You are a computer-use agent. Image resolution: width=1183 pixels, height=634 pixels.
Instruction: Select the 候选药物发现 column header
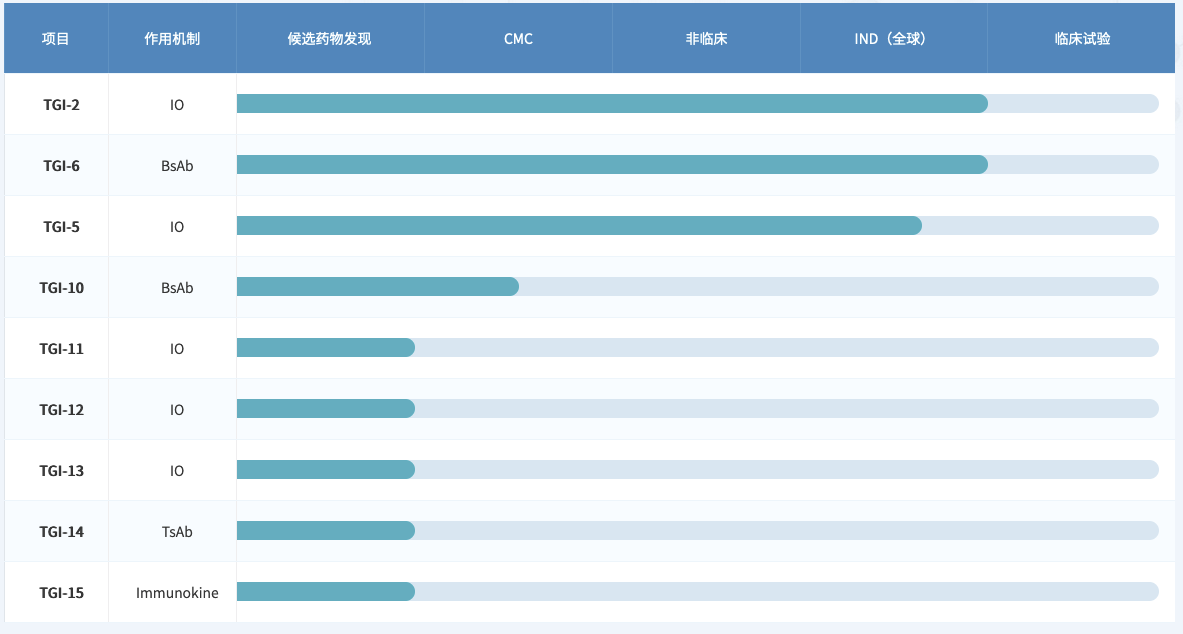330,37
